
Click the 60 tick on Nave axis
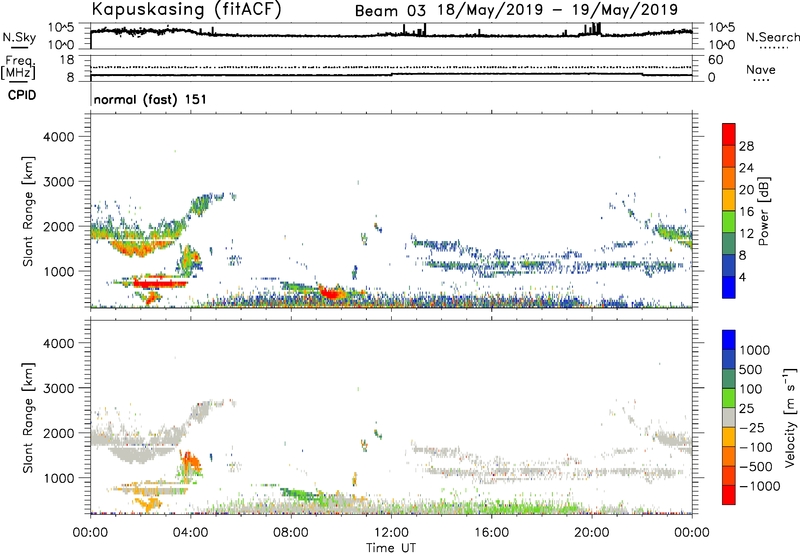click(x=715, y=60)
